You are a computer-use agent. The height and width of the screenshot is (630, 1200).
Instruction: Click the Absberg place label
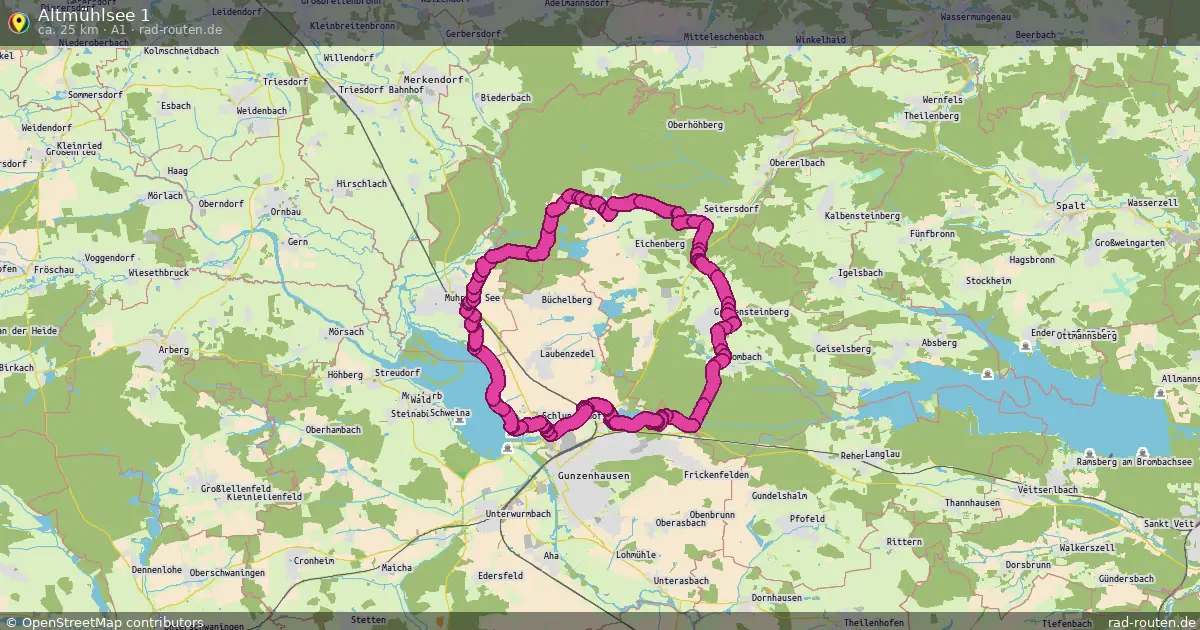point(939,342)
